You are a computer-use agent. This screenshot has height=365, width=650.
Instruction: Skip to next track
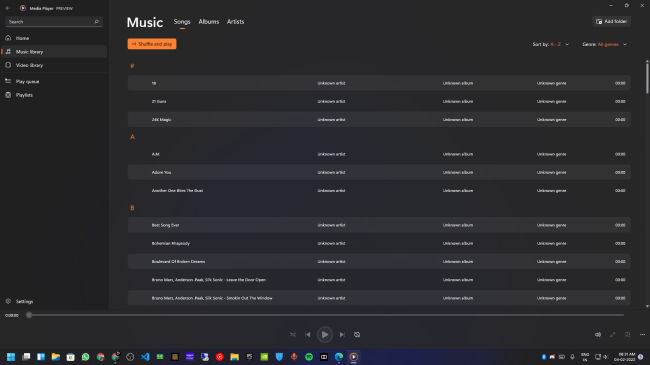point(342,335)
